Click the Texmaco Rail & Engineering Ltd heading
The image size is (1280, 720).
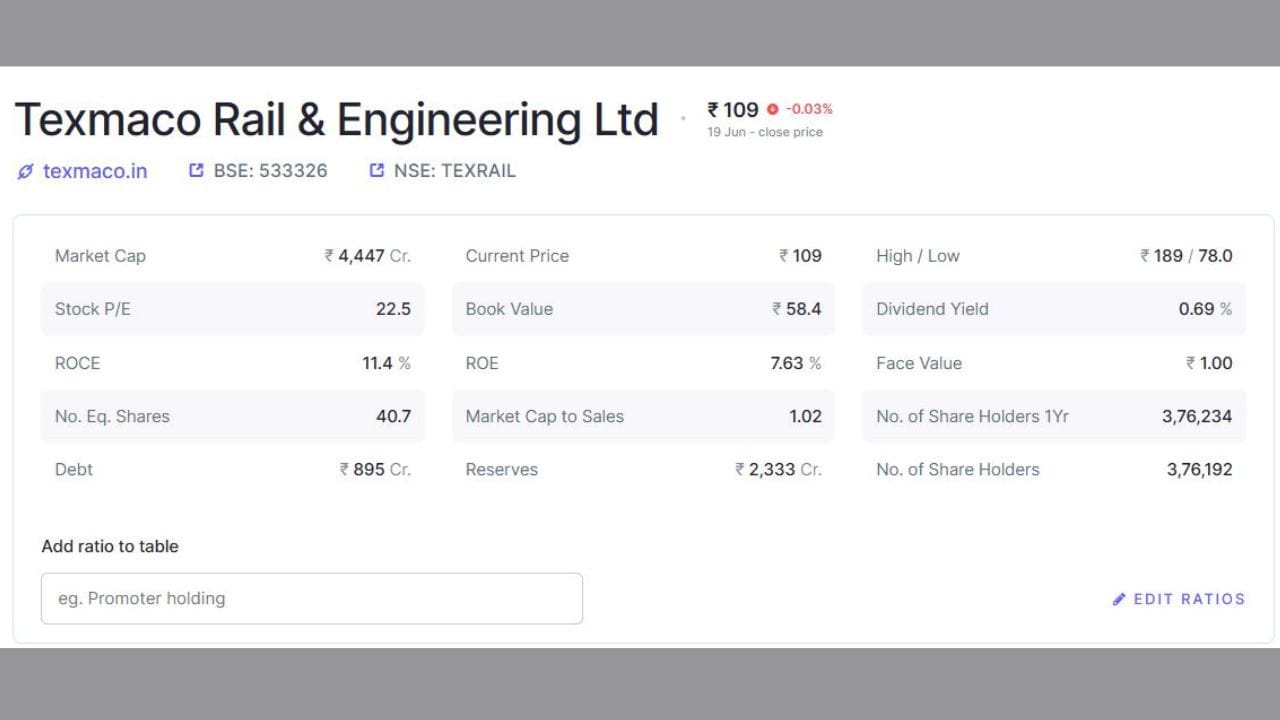coord(336,119)
